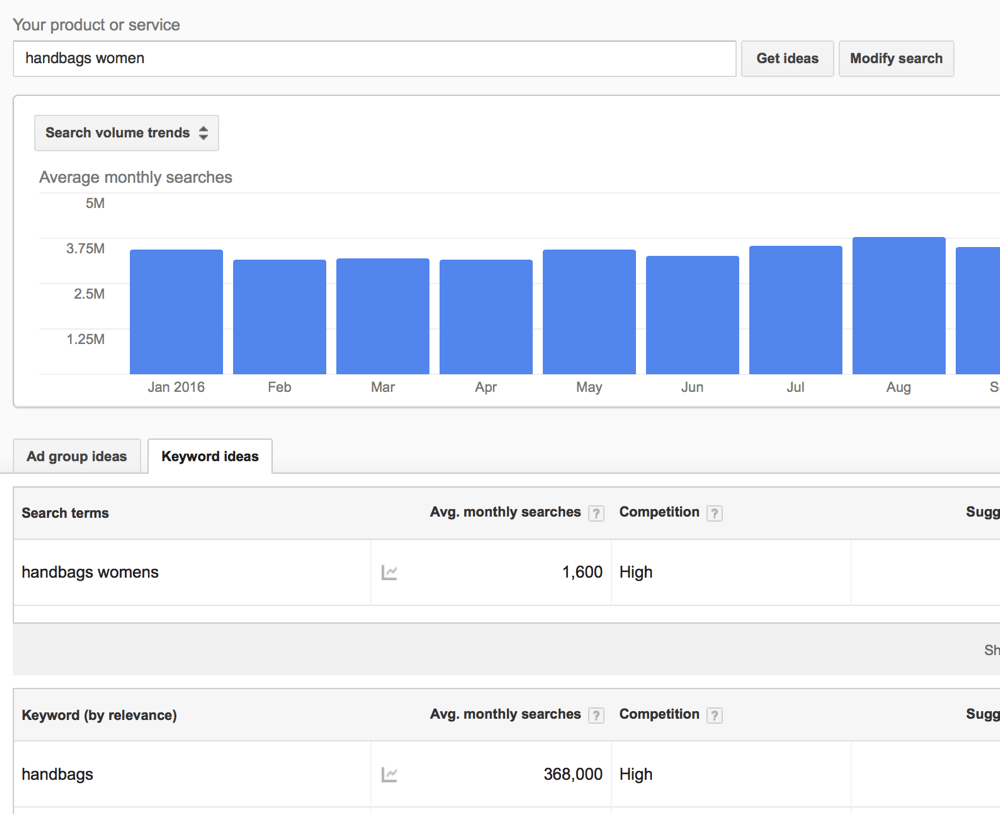Select the handbags keyword row text
This screenshot has height=814, width=1000.
(x=58, y=775)
